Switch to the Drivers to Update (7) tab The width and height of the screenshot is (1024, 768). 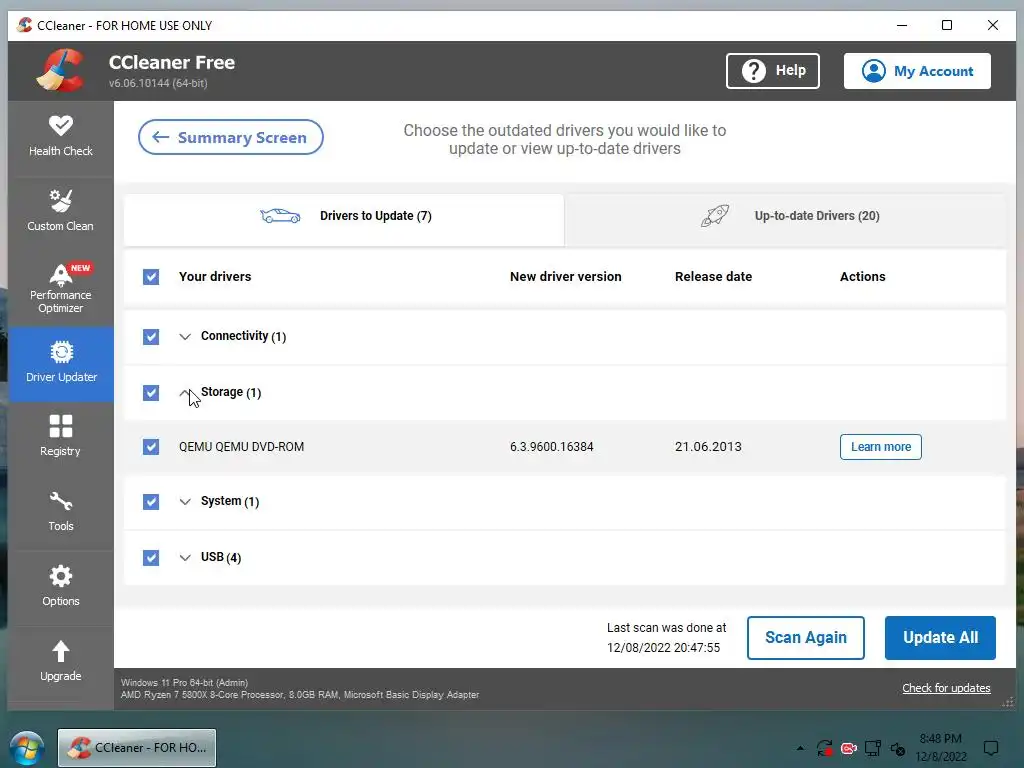tap(344, 220)
